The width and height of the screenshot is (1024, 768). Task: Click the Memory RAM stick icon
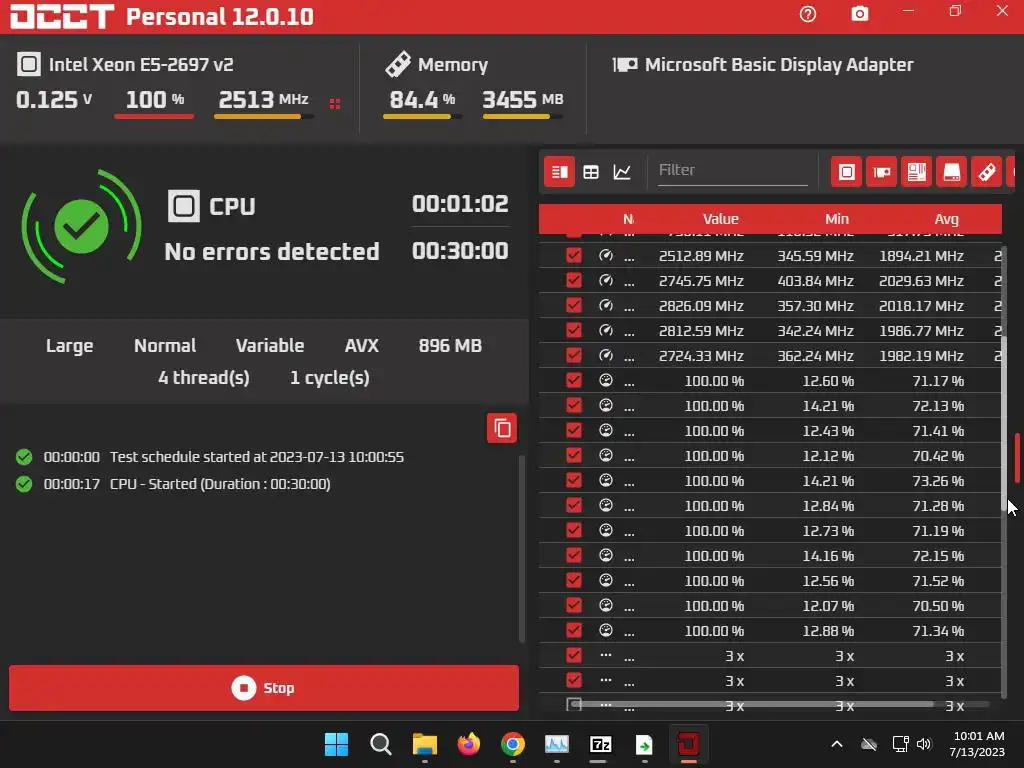398,64
